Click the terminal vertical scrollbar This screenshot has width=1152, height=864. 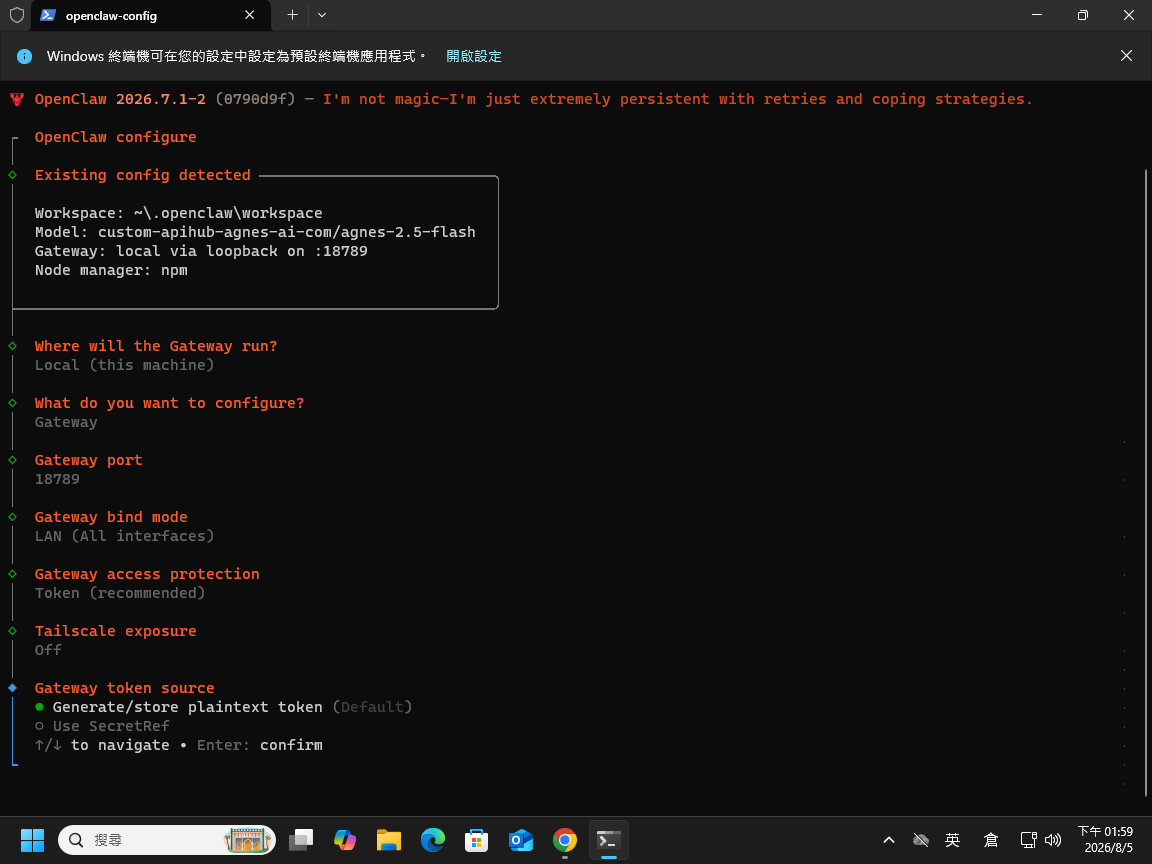coord(1145,481)
